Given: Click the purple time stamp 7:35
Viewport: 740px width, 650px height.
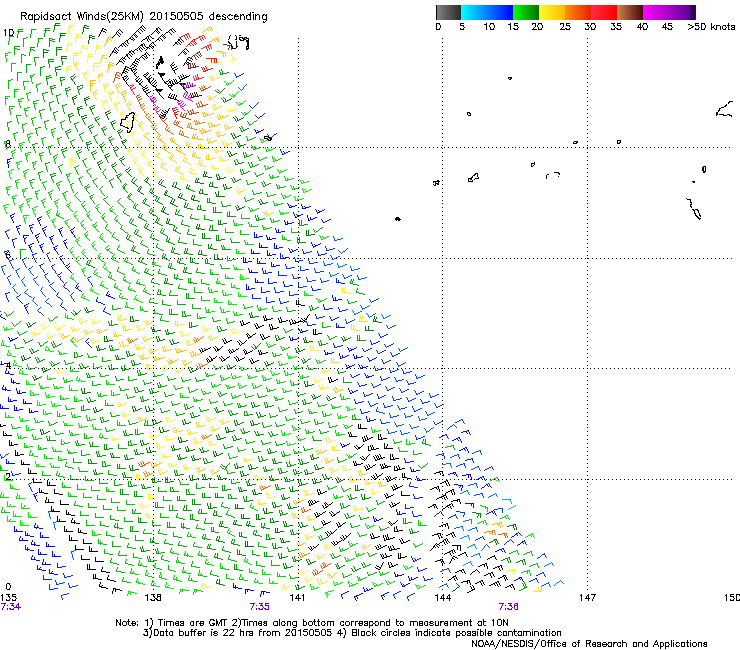Looking at the screenshot, I should point(260,607).
